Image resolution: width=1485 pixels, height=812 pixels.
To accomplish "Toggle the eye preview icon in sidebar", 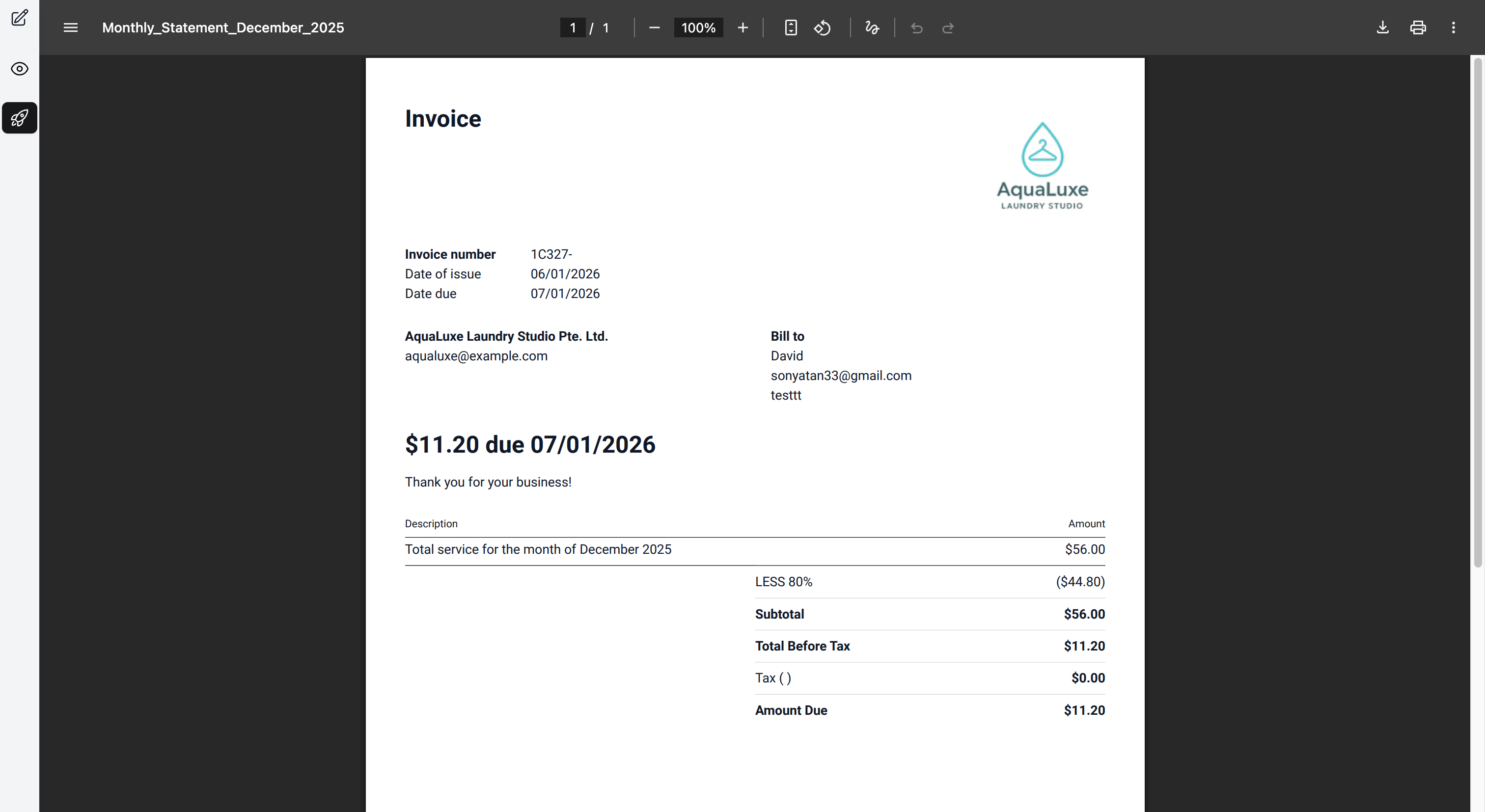I will point(20,69).
